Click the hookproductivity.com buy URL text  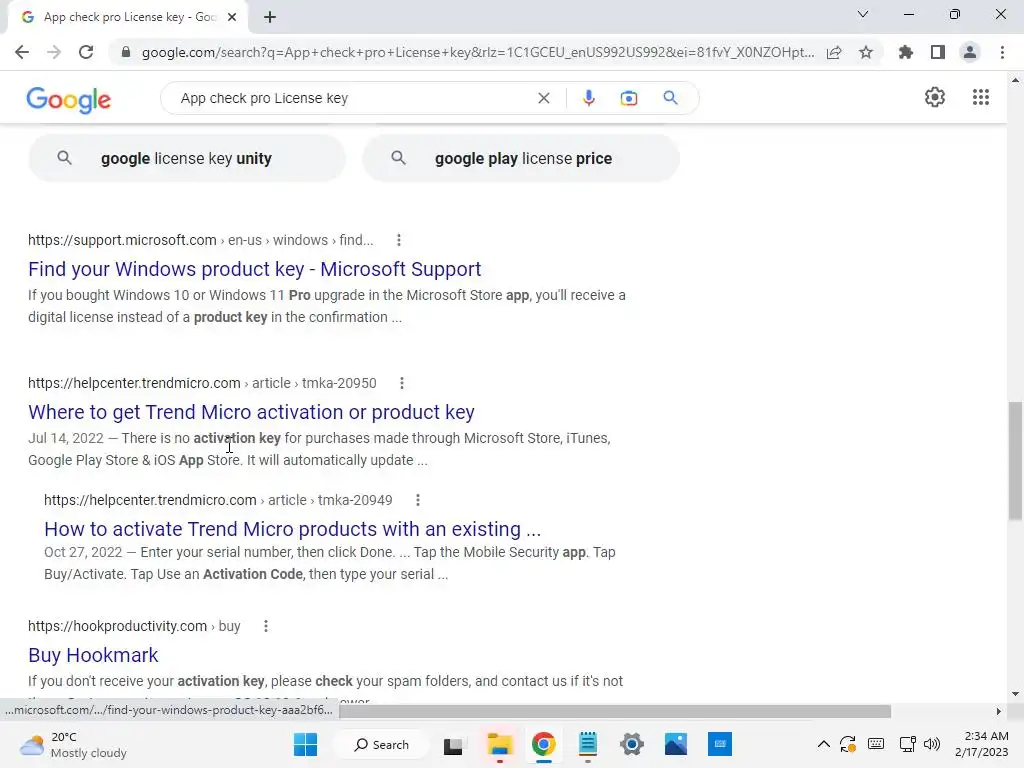(134, 626)
